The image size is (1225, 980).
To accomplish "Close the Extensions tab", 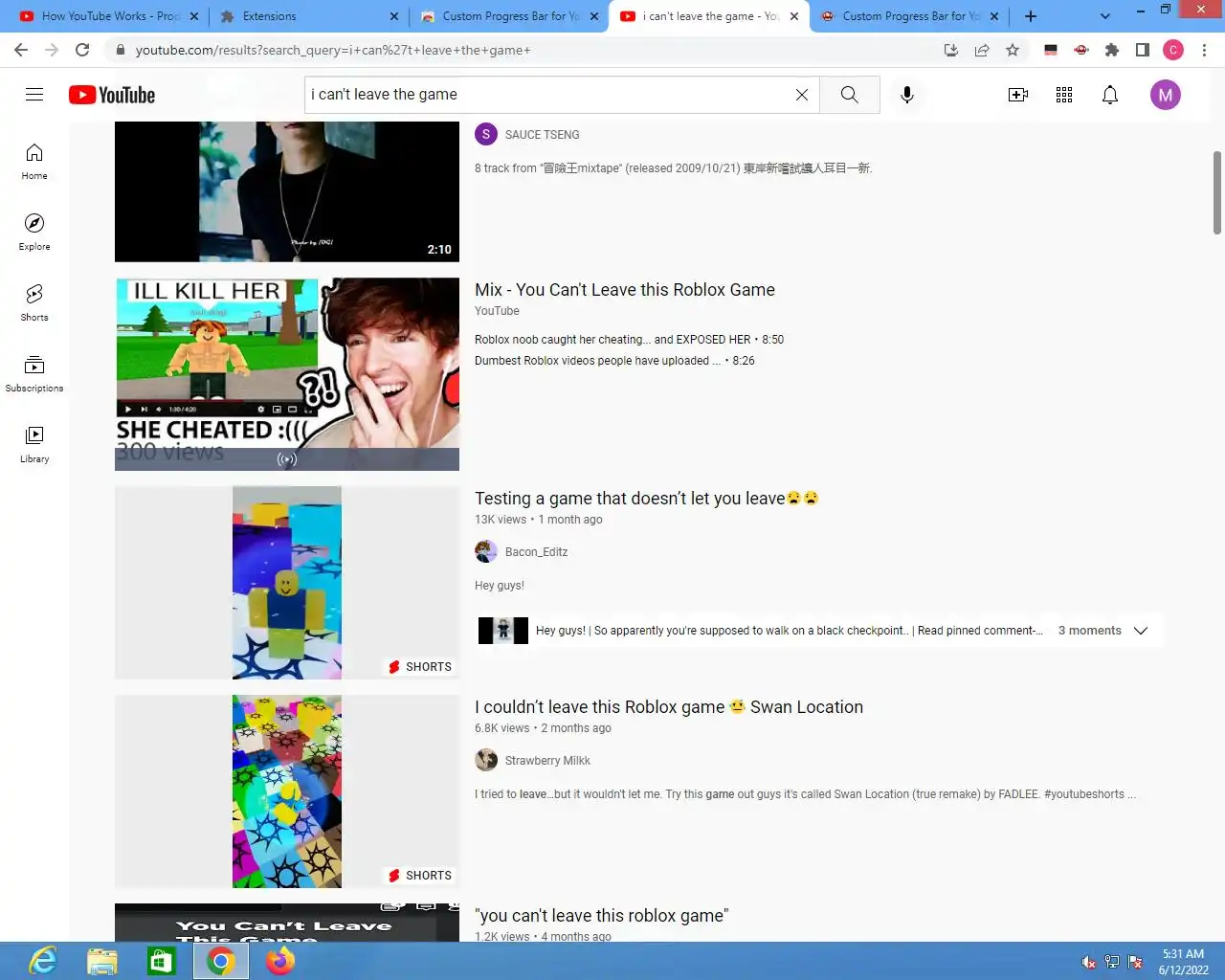I will pyautogui.click(x=394, y=16).
